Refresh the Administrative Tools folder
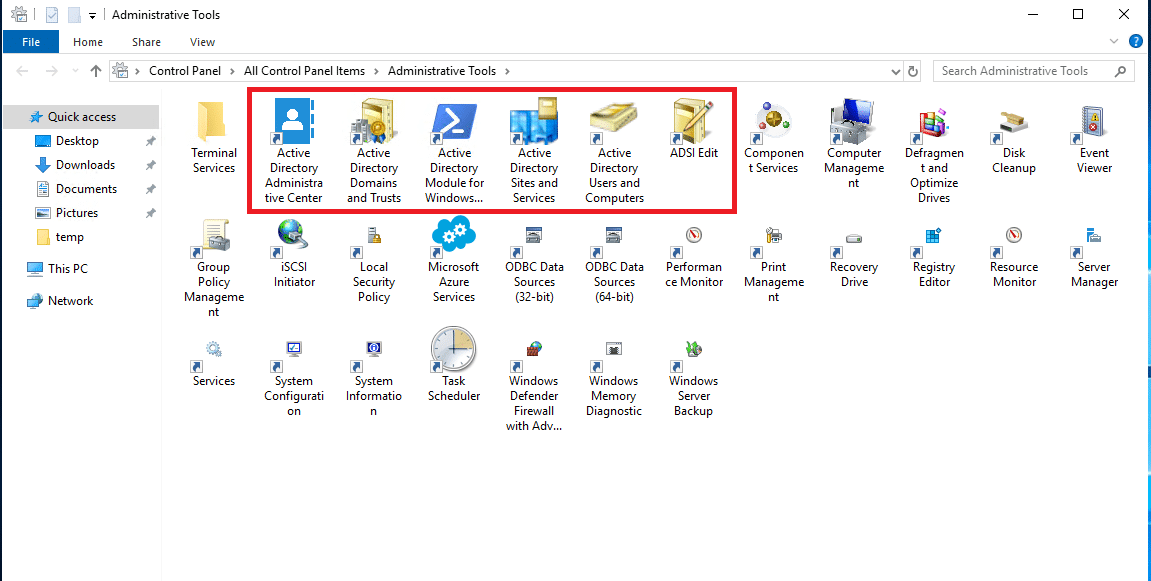The width and height of the screenshot is (1151, 581). (x=913, y=71)
